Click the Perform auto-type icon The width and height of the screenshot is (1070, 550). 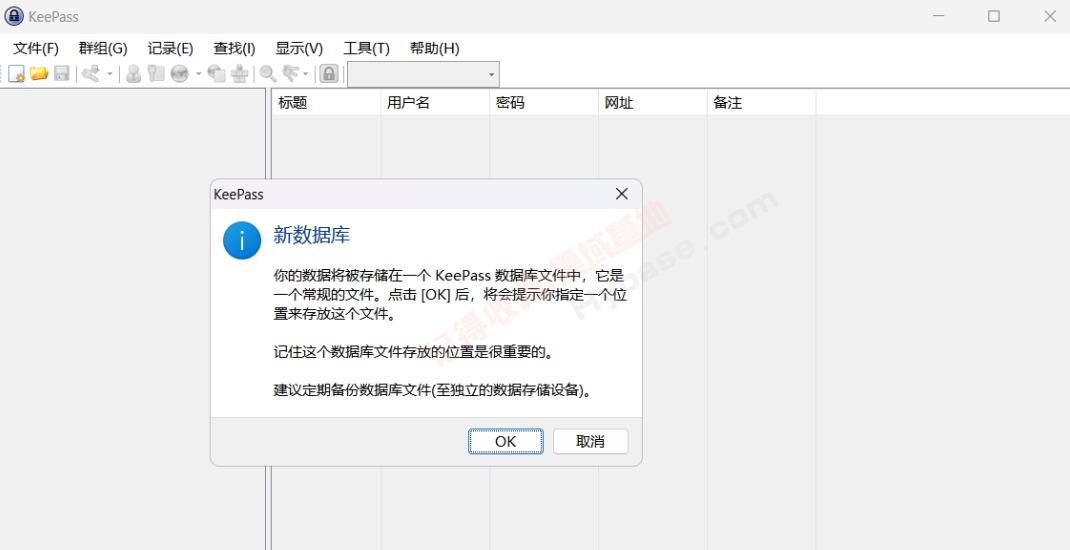(240, 74)
